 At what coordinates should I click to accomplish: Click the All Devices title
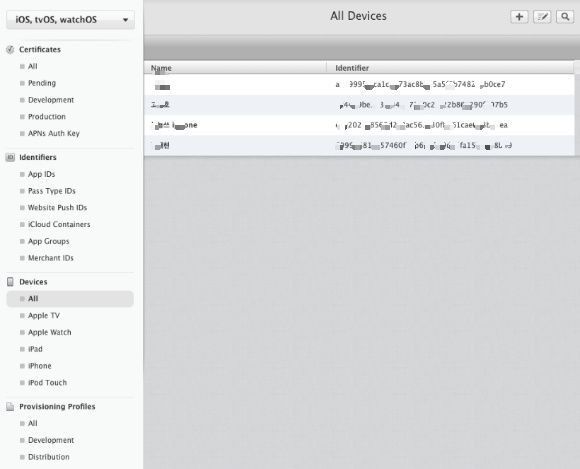(x=358, y=16)
